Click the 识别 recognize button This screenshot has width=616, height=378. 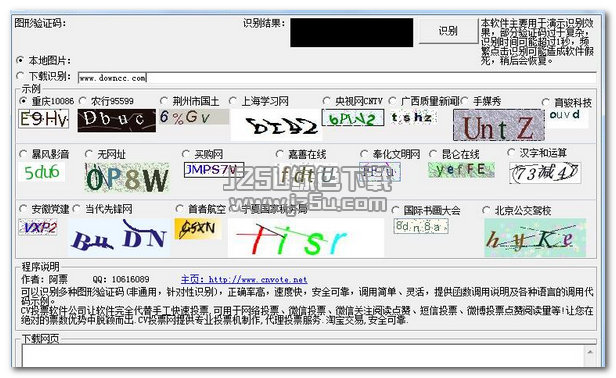pyautogui.click(x=448, y=31)
